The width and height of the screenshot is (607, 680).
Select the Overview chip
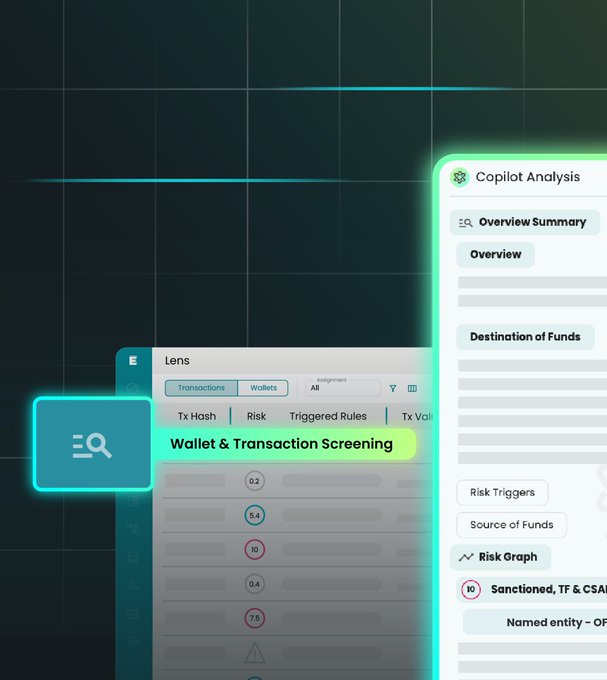tap(496, 255)
